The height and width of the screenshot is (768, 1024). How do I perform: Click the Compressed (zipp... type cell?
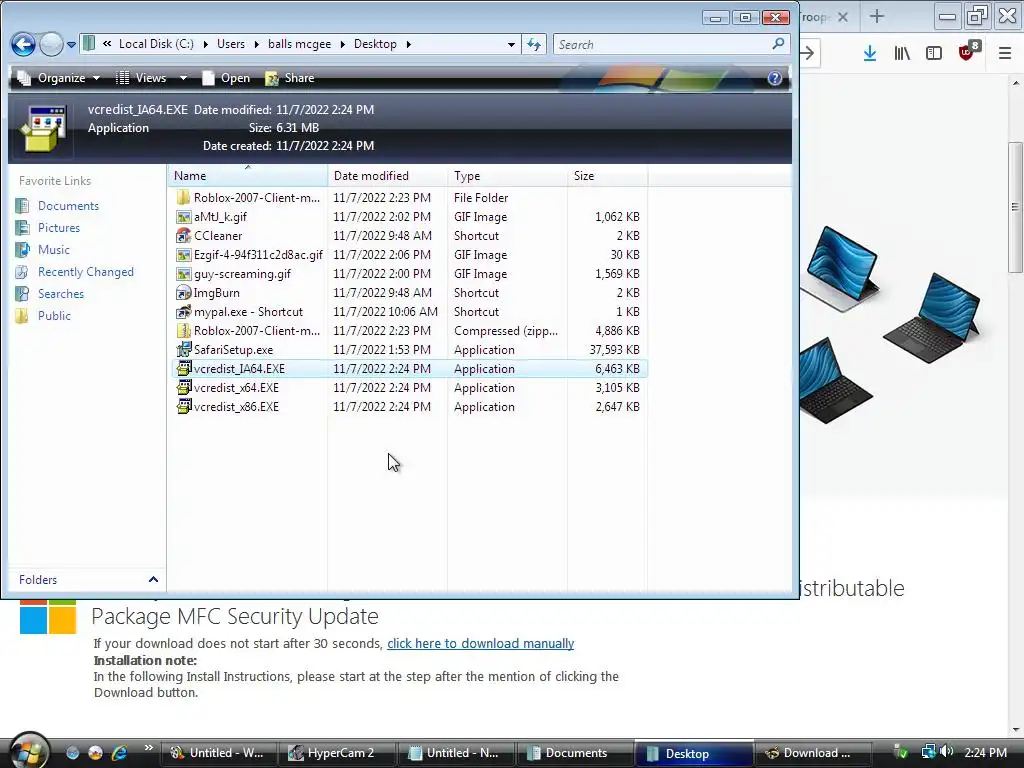506,330
